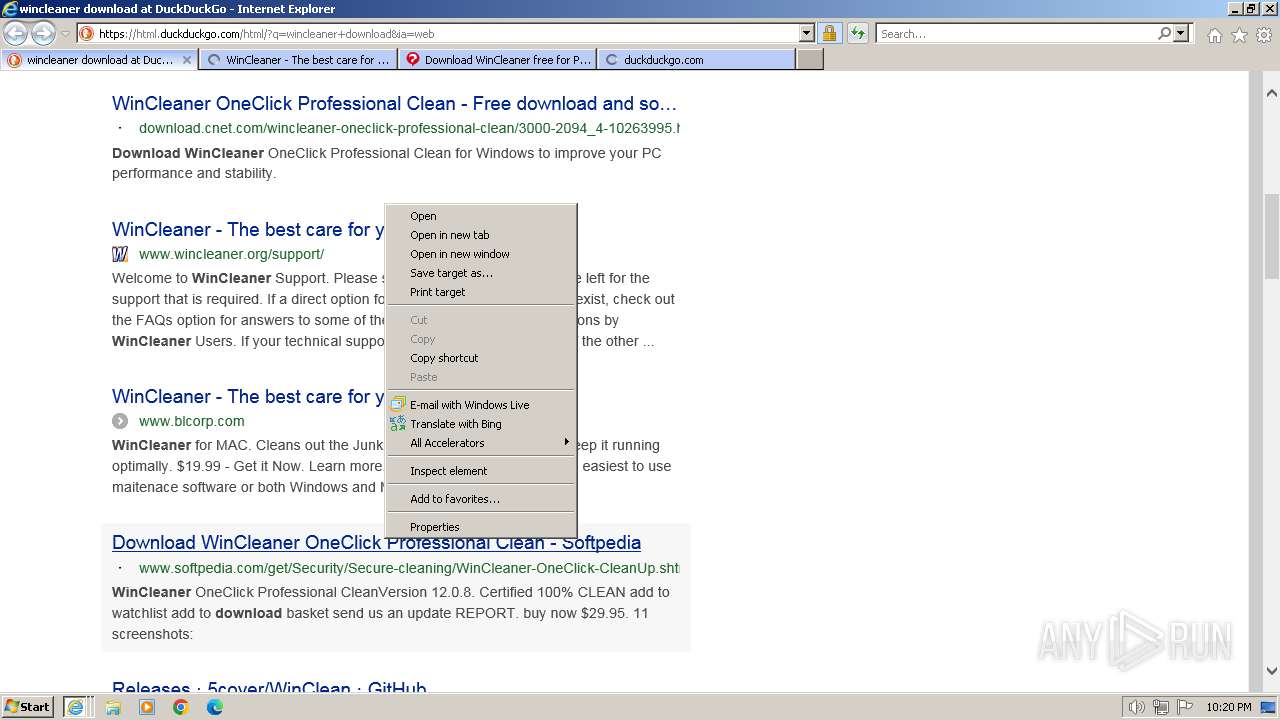Click the Refresh page icon

(857, 33)
